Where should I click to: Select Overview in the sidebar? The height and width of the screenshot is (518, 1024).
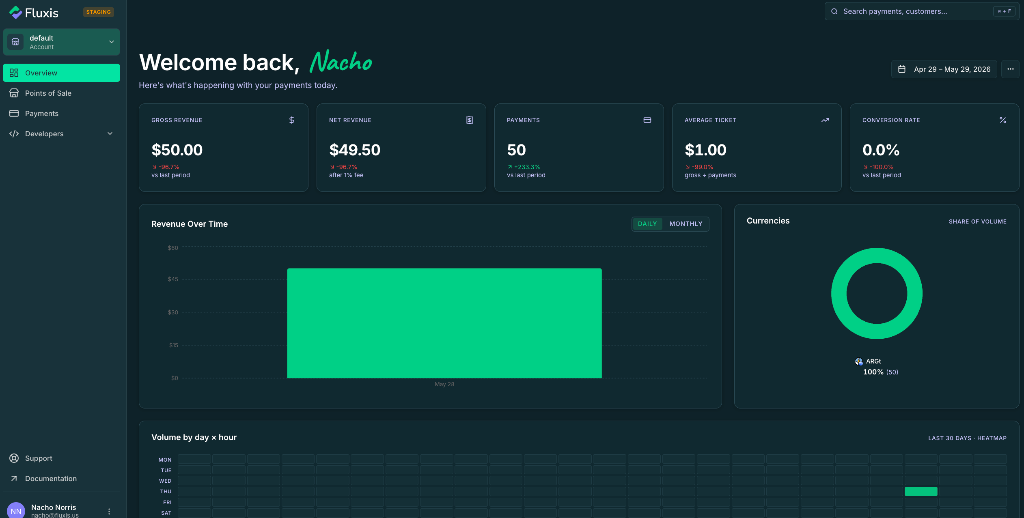(x=61, y=73)
